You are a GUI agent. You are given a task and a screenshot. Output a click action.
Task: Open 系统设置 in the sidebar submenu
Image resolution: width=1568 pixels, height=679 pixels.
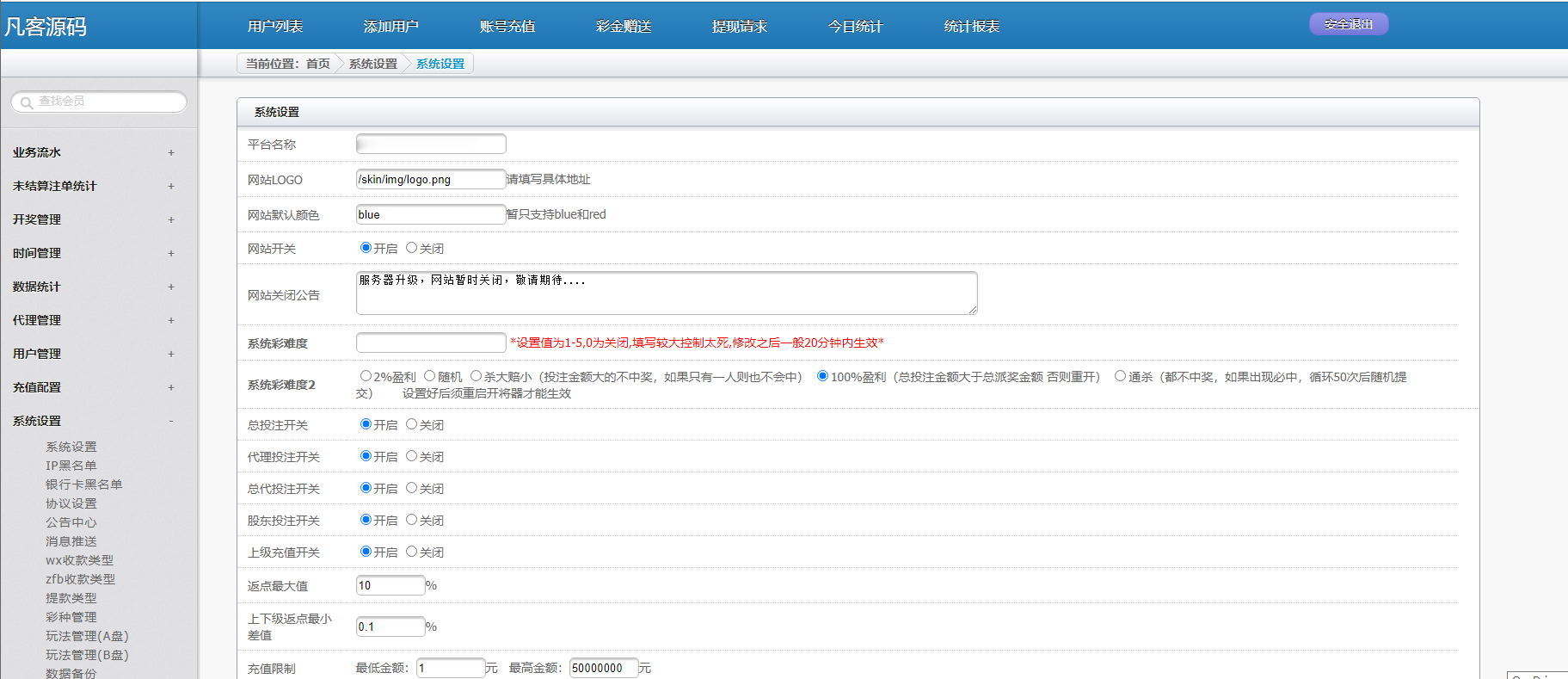(71, 447)
